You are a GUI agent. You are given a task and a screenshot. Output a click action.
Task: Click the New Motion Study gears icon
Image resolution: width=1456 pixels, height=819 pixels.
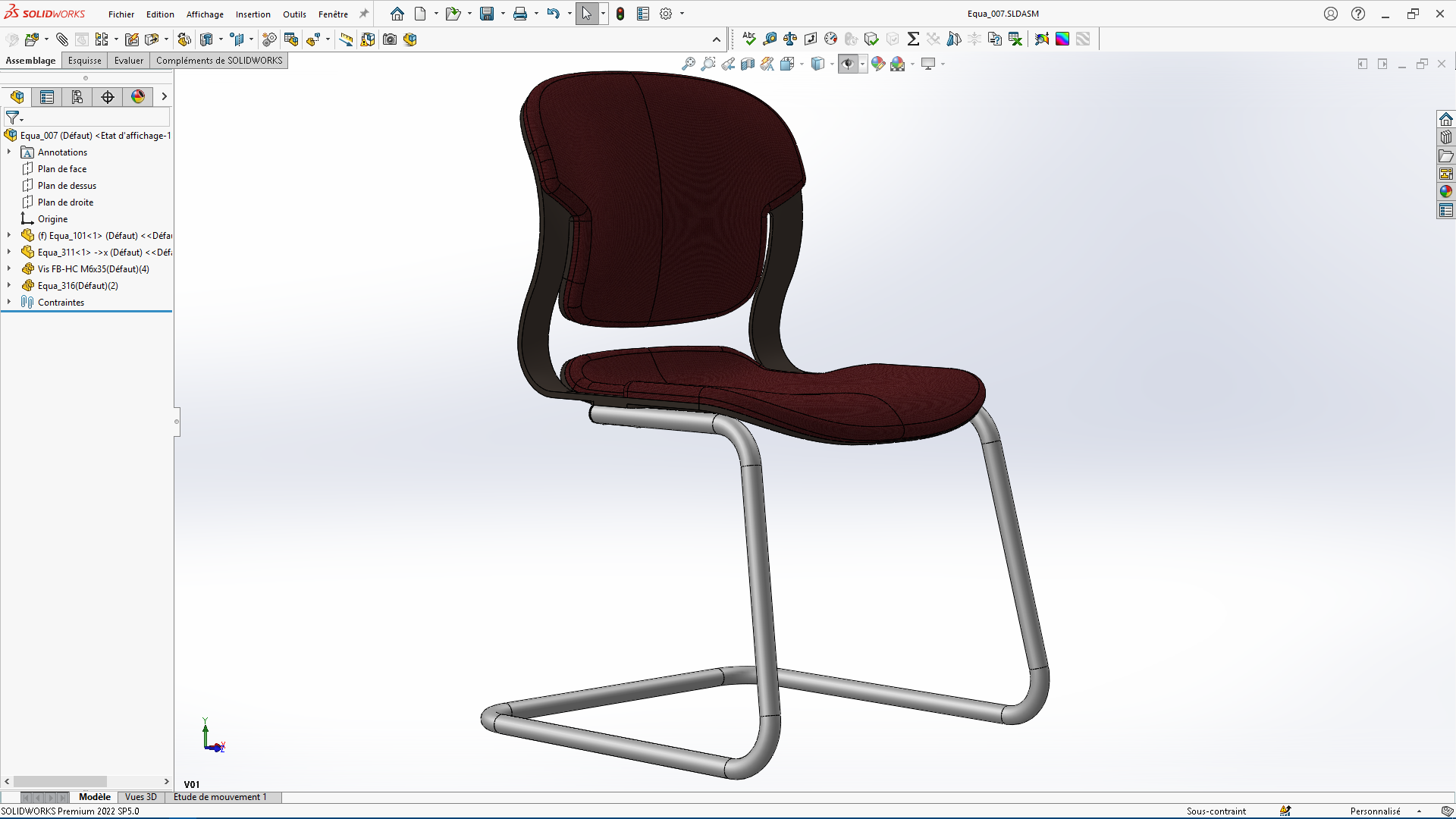coord(269,39)
